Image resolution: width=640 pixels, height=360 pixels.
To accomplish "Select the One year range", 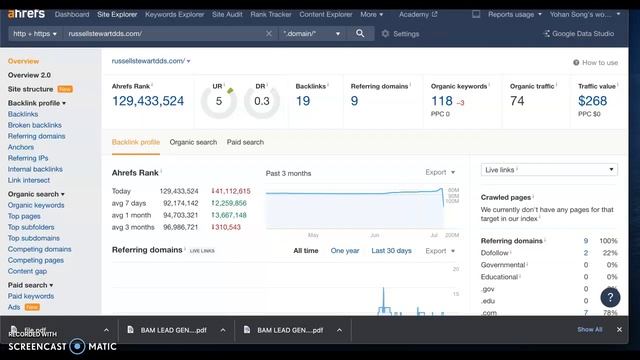I will point(345,251).
